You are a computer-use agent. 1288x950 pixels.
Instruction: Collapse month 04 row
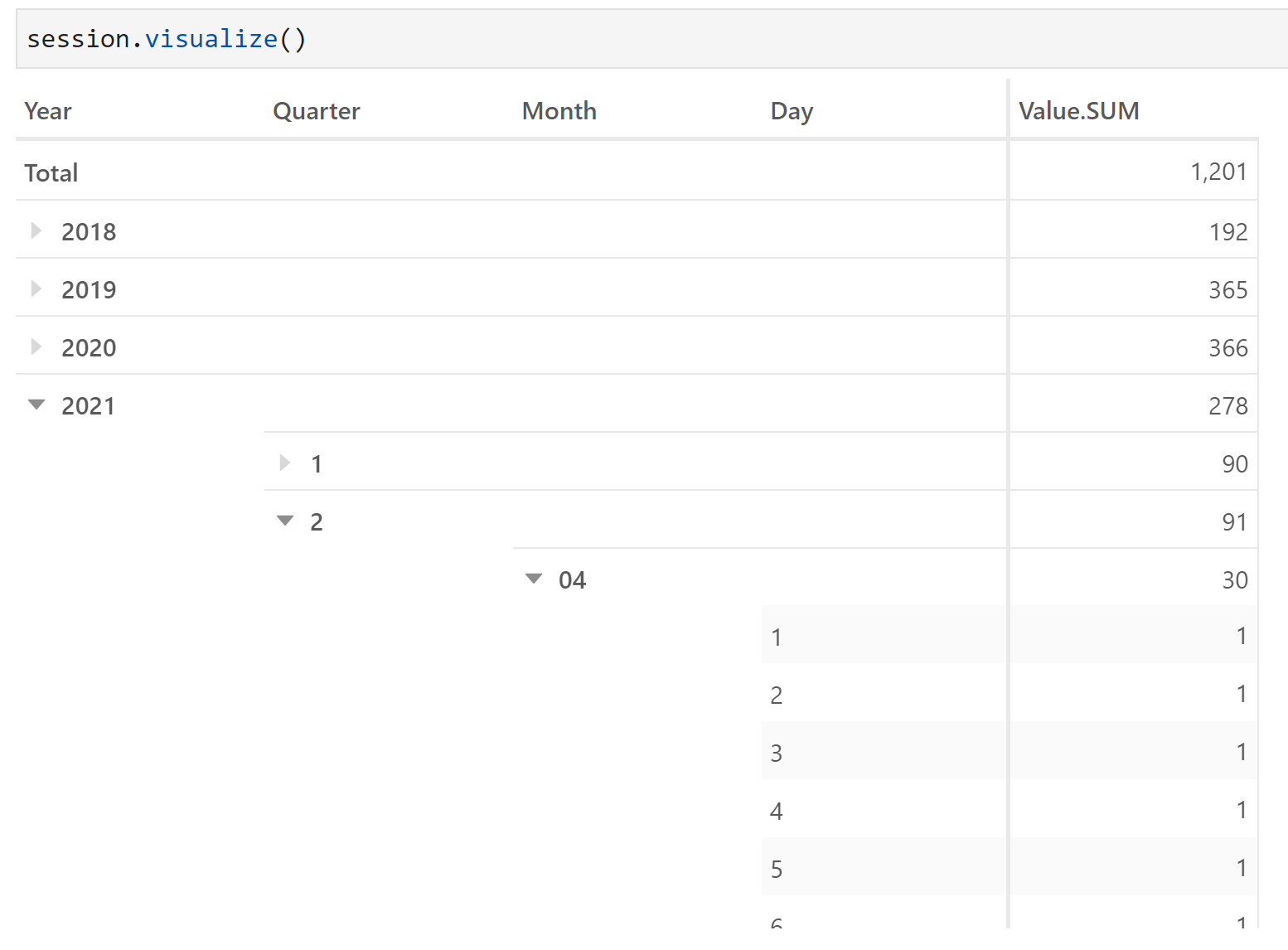click(x=534, y=579)
